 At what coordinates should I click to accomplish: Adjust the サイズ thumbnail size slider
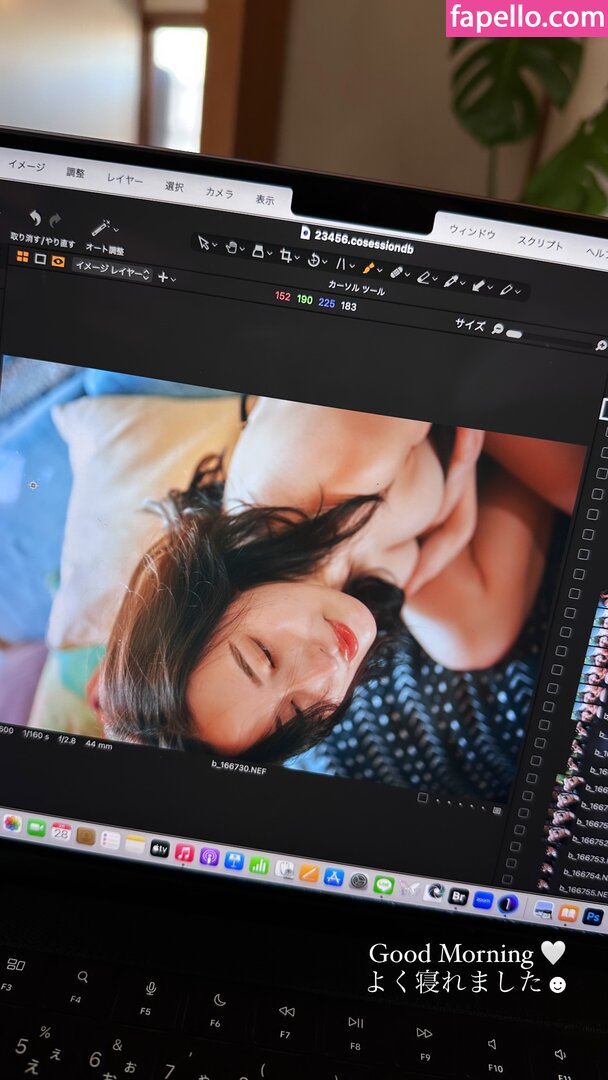514,333
